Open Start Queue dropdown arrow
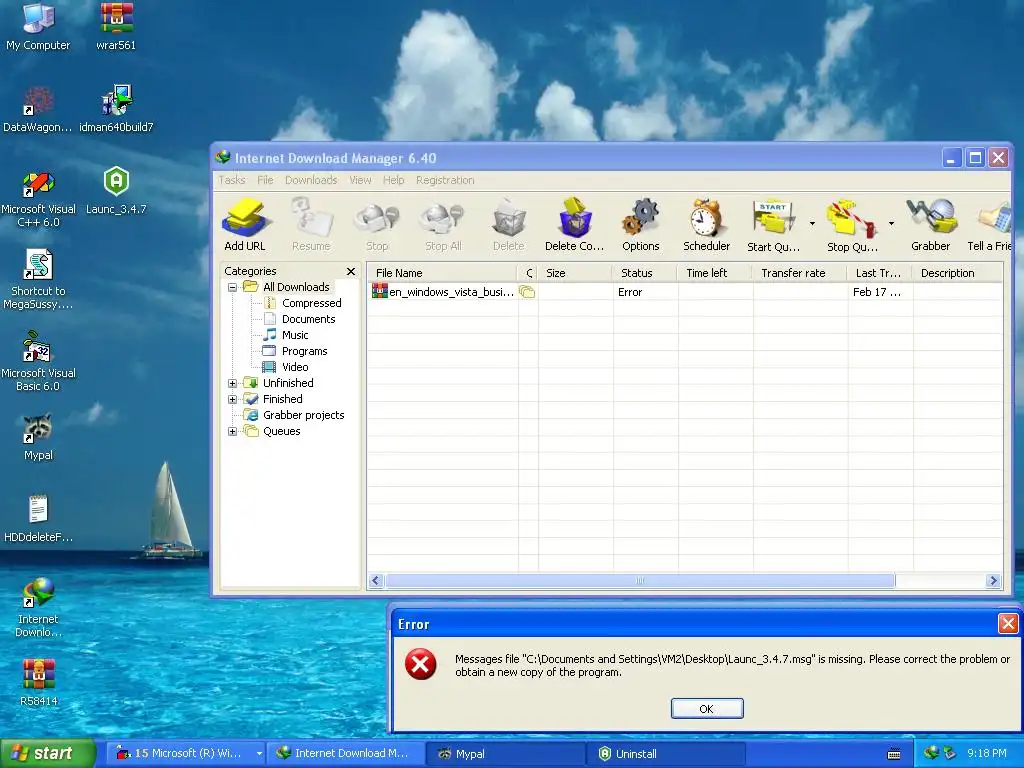 pos(812,224)
